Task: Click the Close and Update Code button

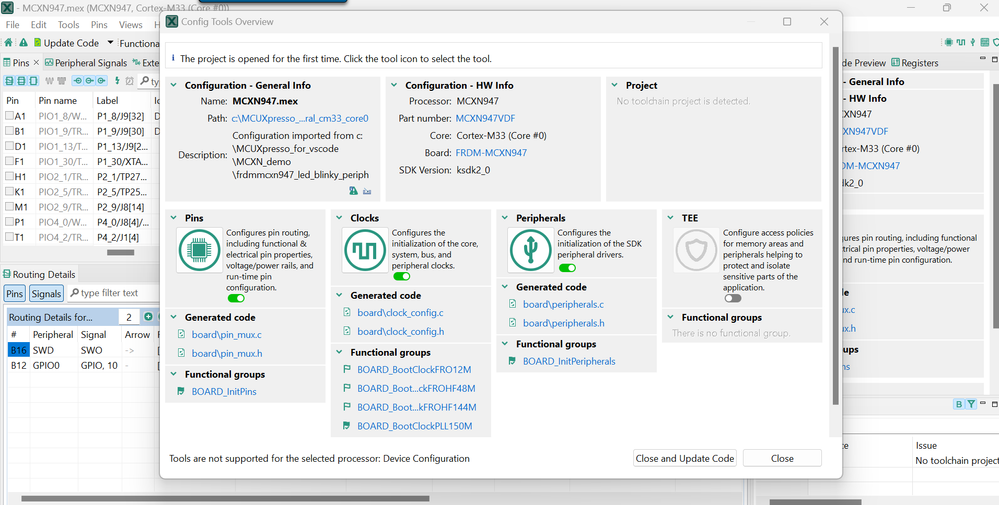Action: (685, 458)
